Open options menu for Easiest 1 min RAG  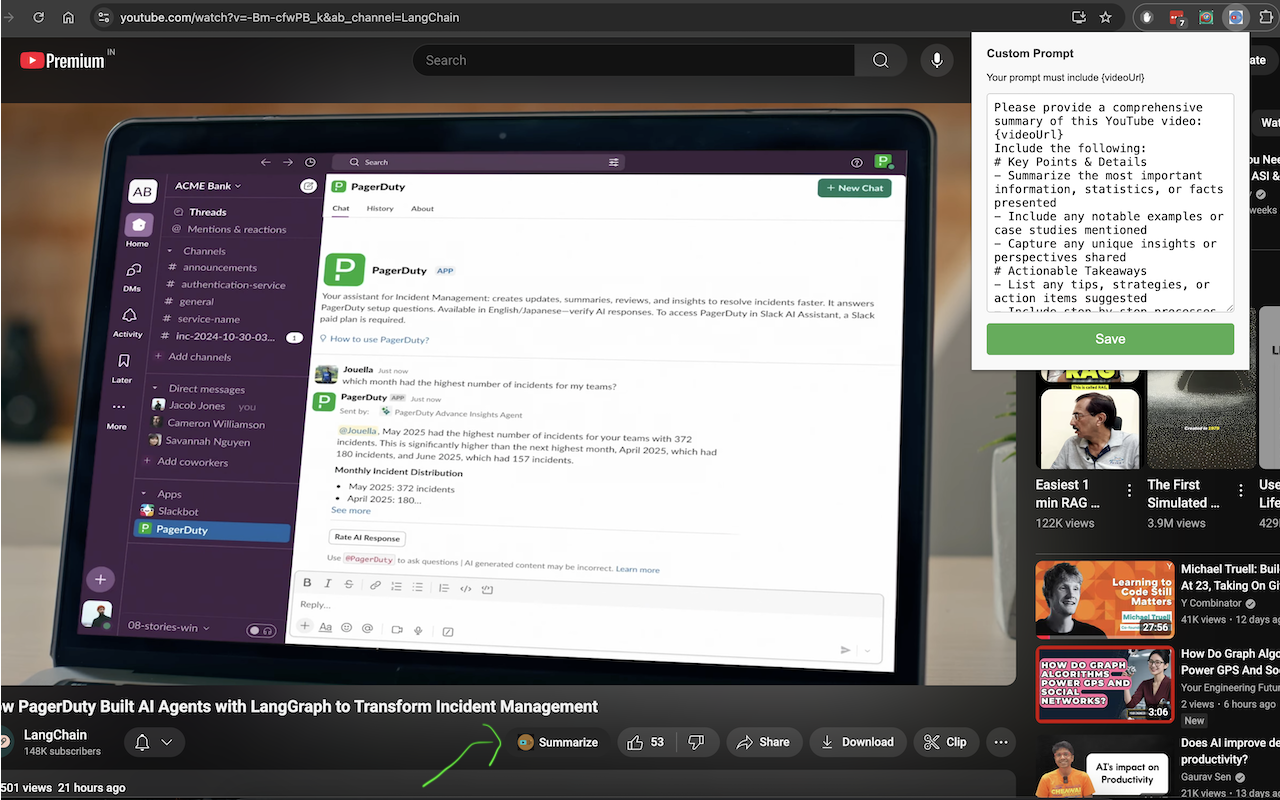(1129, 490)
